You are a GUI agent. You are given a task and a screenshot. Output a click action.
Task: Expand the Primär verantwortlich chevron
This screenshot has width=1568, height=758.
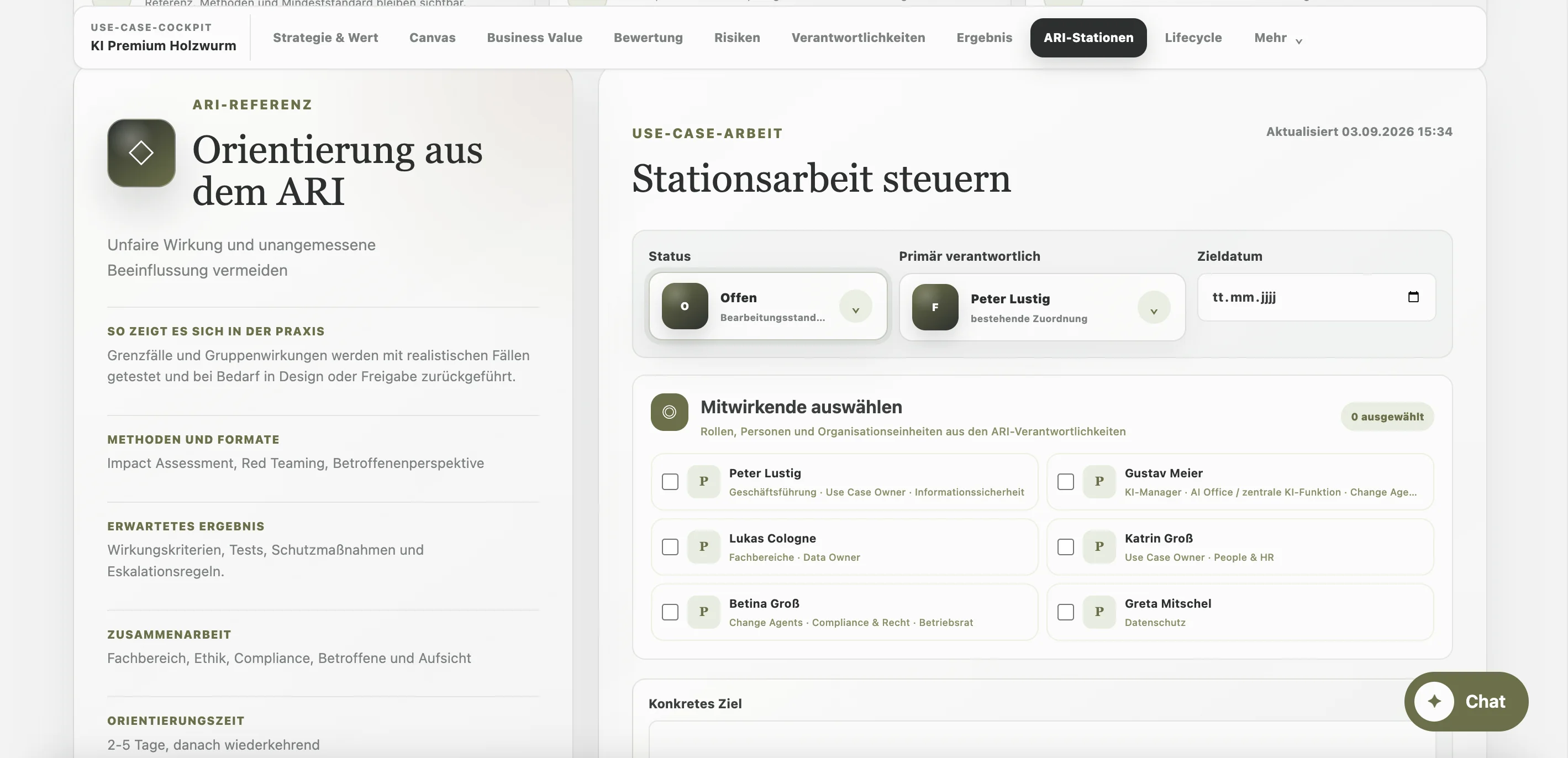pyautogui.click(x=1154, y=308)
